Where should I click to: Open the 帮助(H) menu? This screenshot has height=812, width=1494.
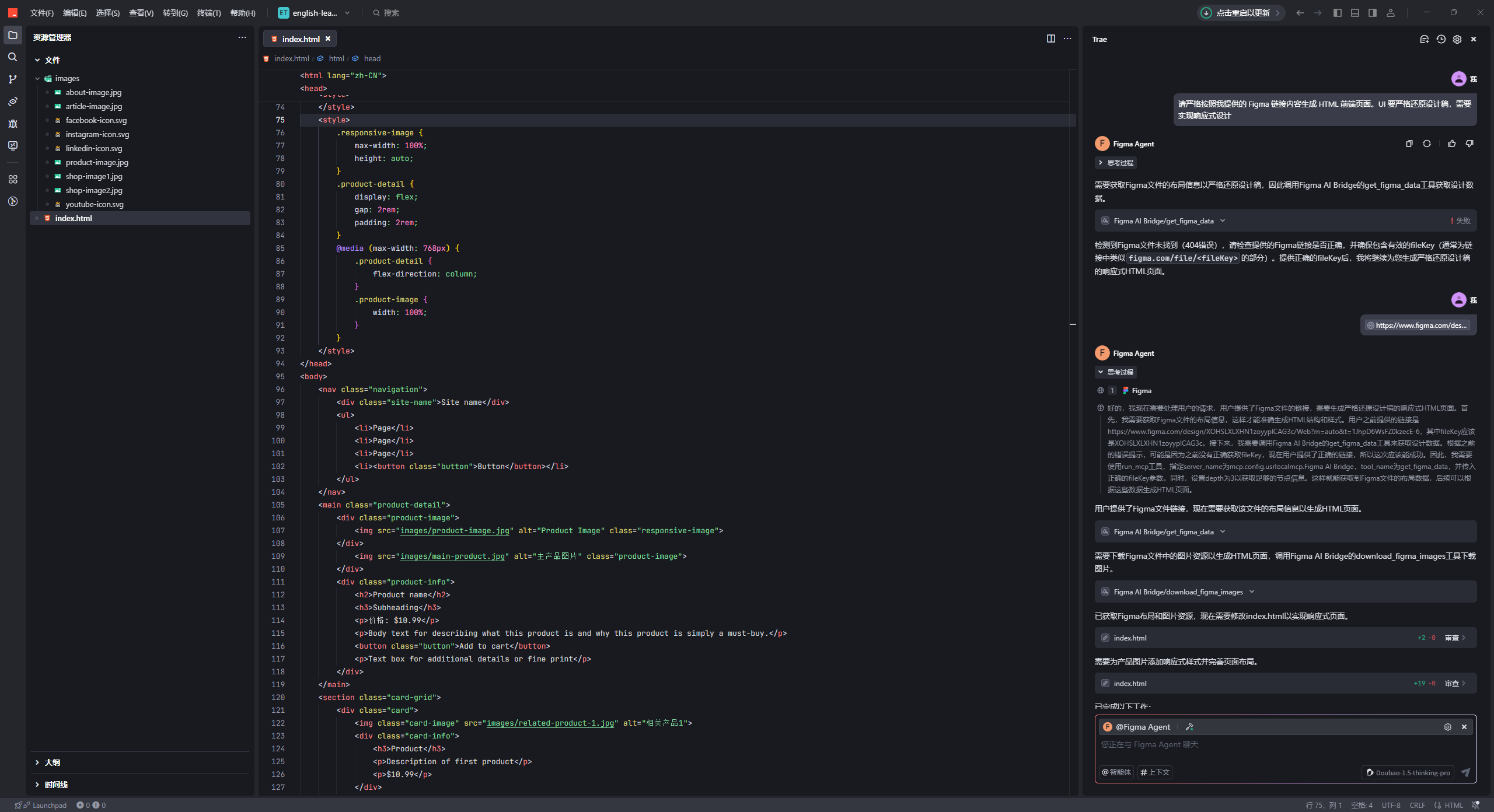pos(243,13)
